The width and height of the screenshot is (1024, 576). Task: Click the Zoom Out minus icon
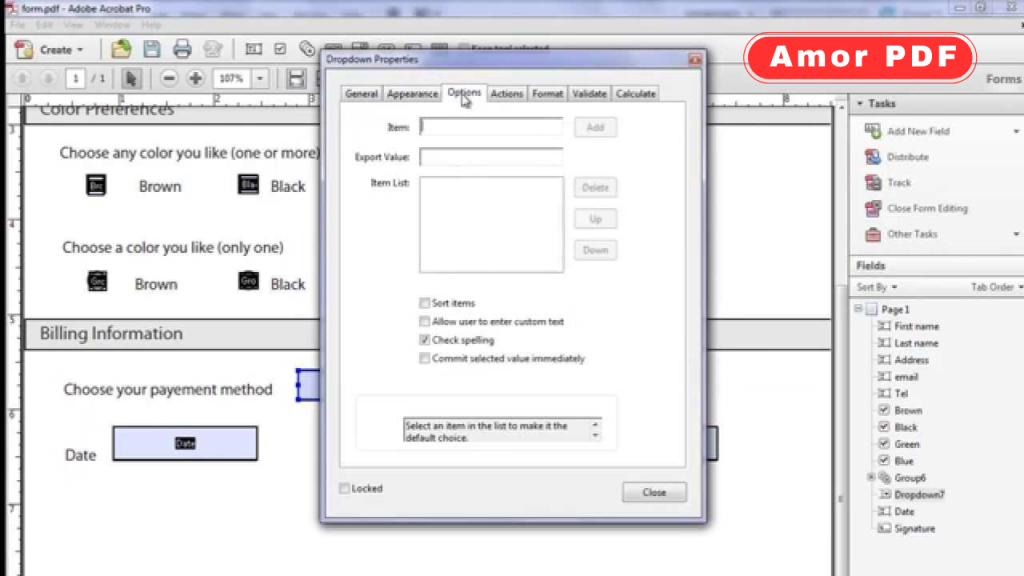[x=169, y=78]
